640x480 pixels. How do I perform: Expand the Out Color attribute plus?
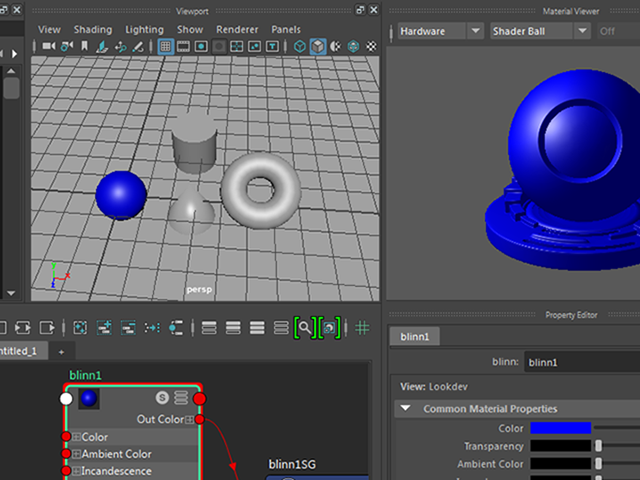pos(189,420)
